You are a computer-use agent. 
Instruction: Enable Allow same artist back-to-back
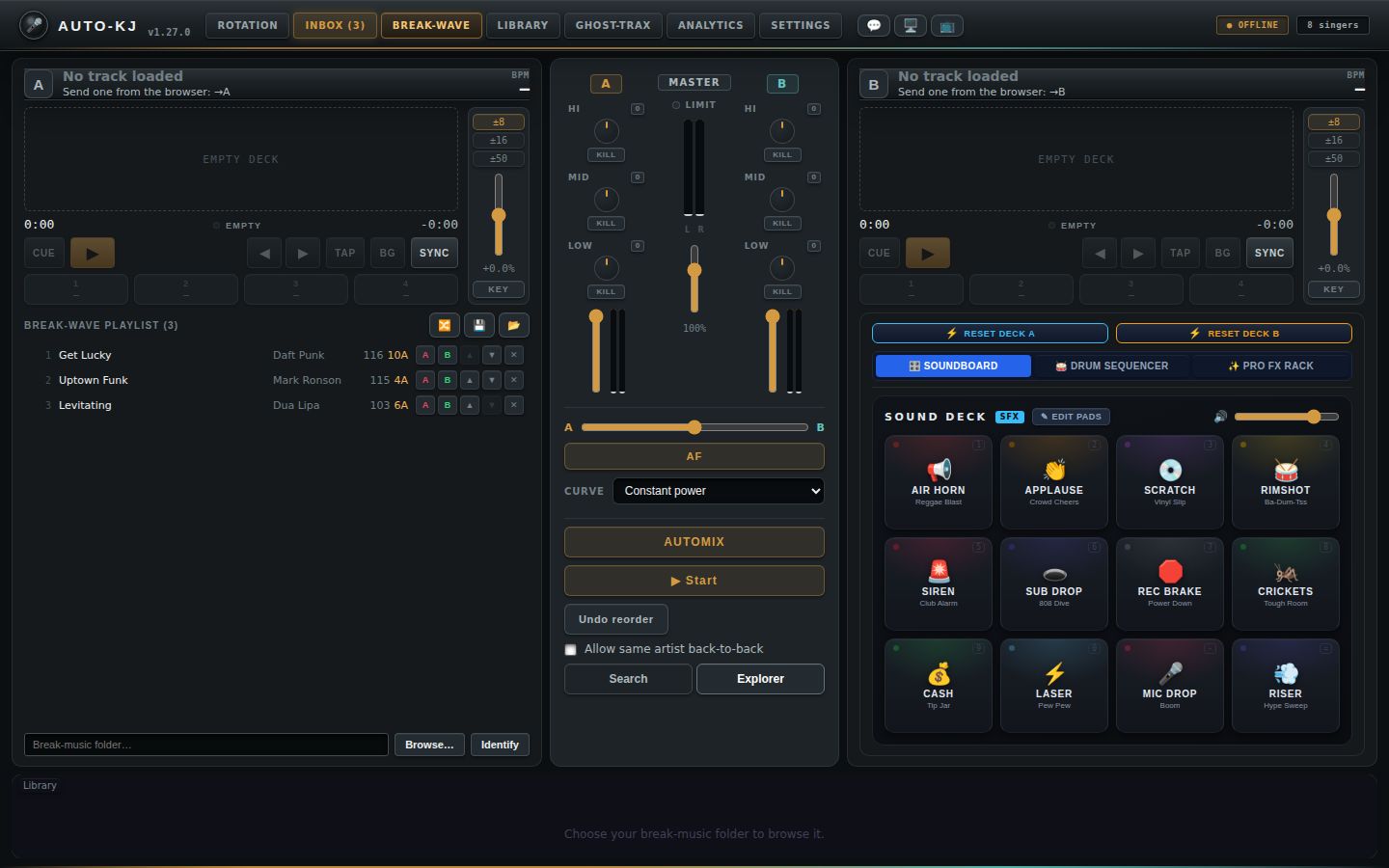point(571,650)
